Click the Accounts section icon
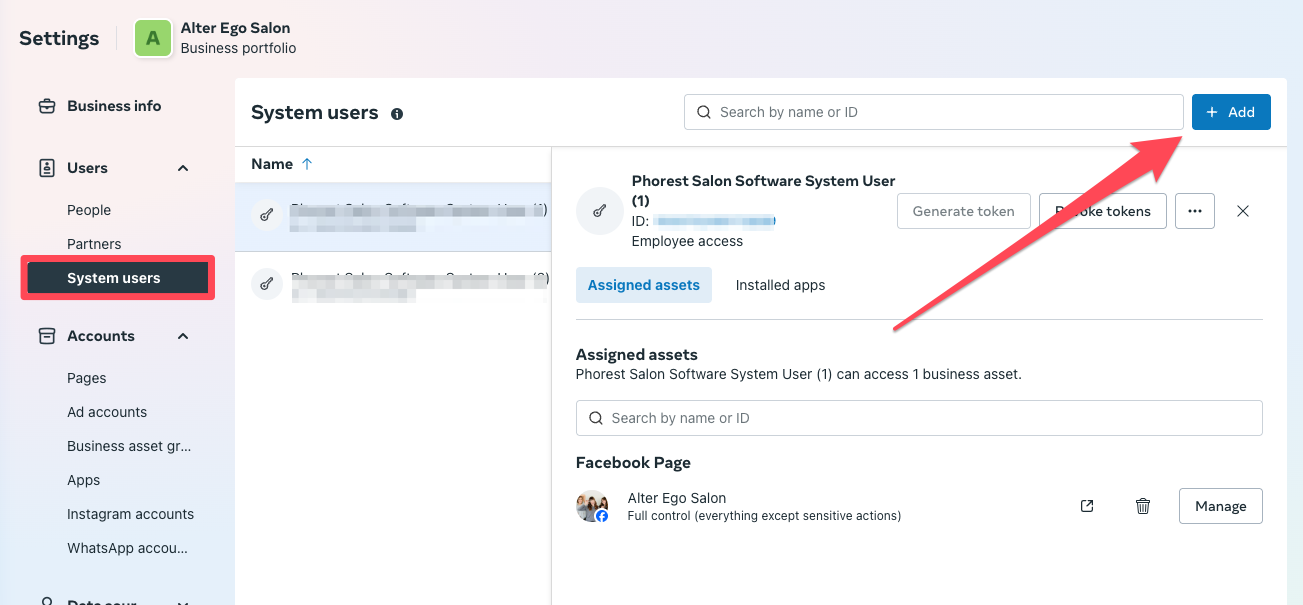 46,336
